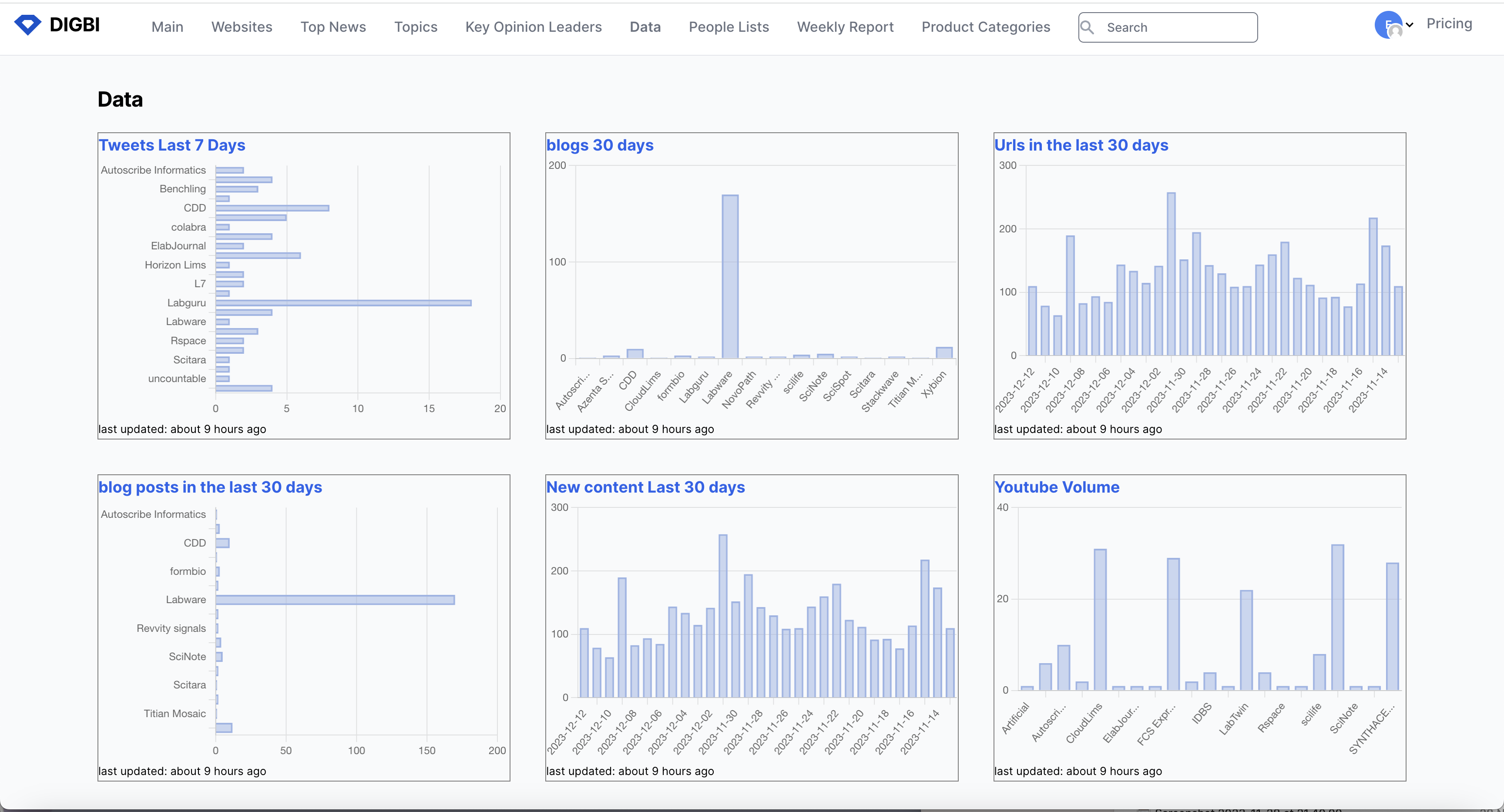Open Key Opinion Leaders page
The height and width of the screenshot is (812, 1504).
534,27
